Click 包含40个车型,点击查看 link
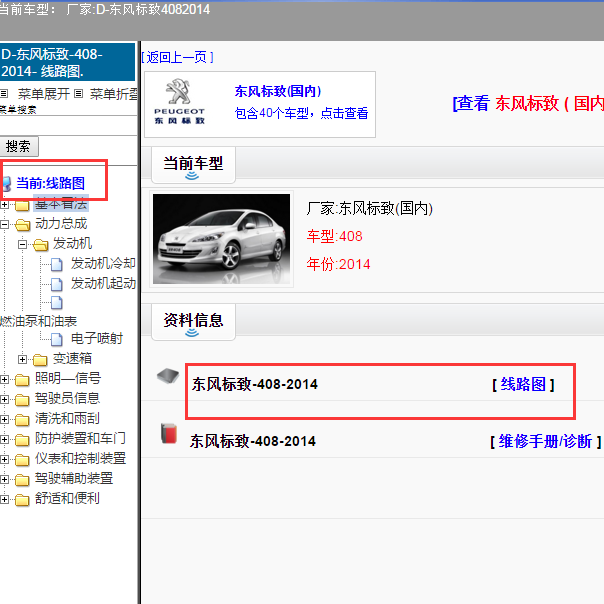Viewport: 604px width, 604px height. point(301,113)
